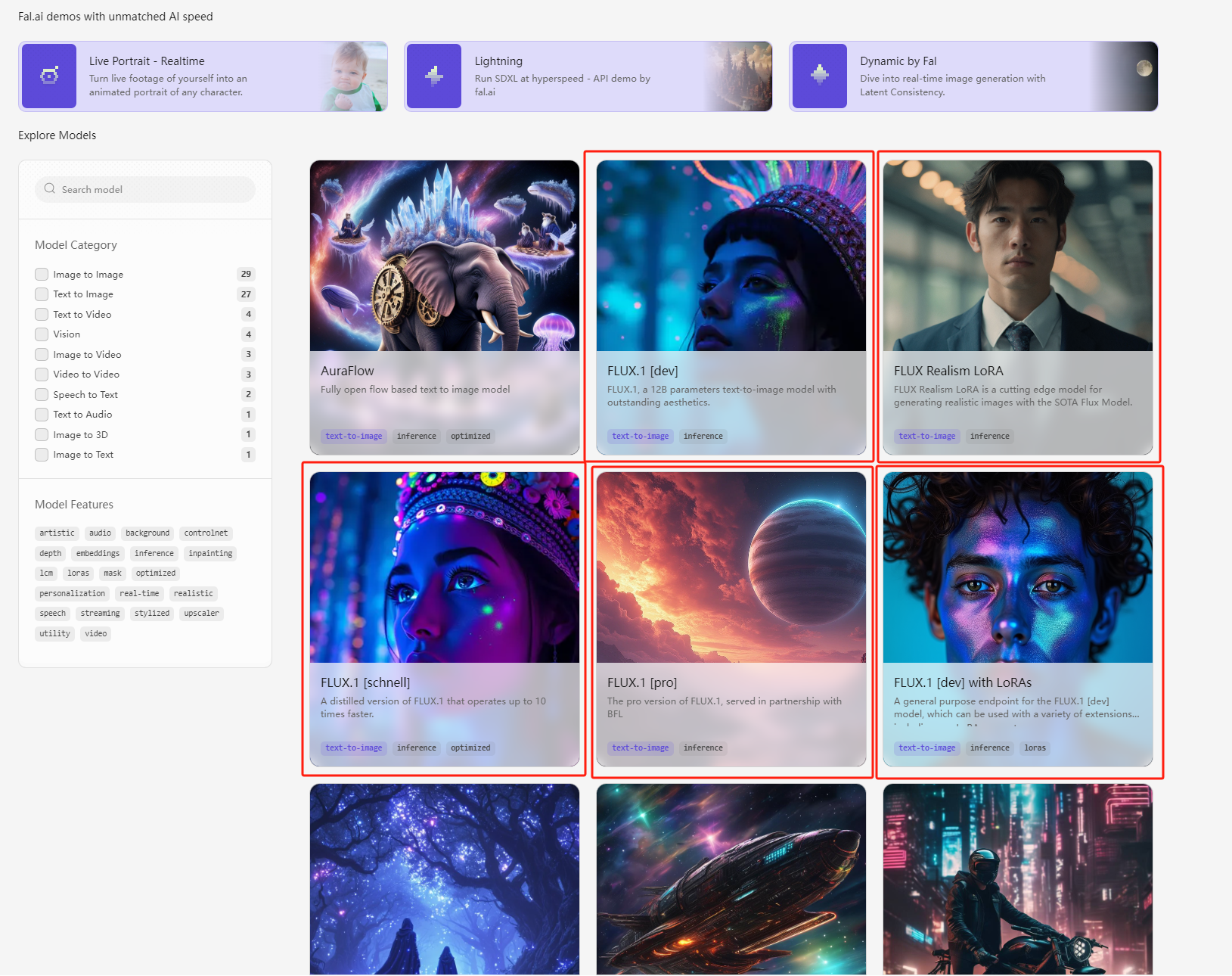Select the lcm feature tag
Image resolution: width=1232 pixels, height=976 pixels.
pos(47,573)
